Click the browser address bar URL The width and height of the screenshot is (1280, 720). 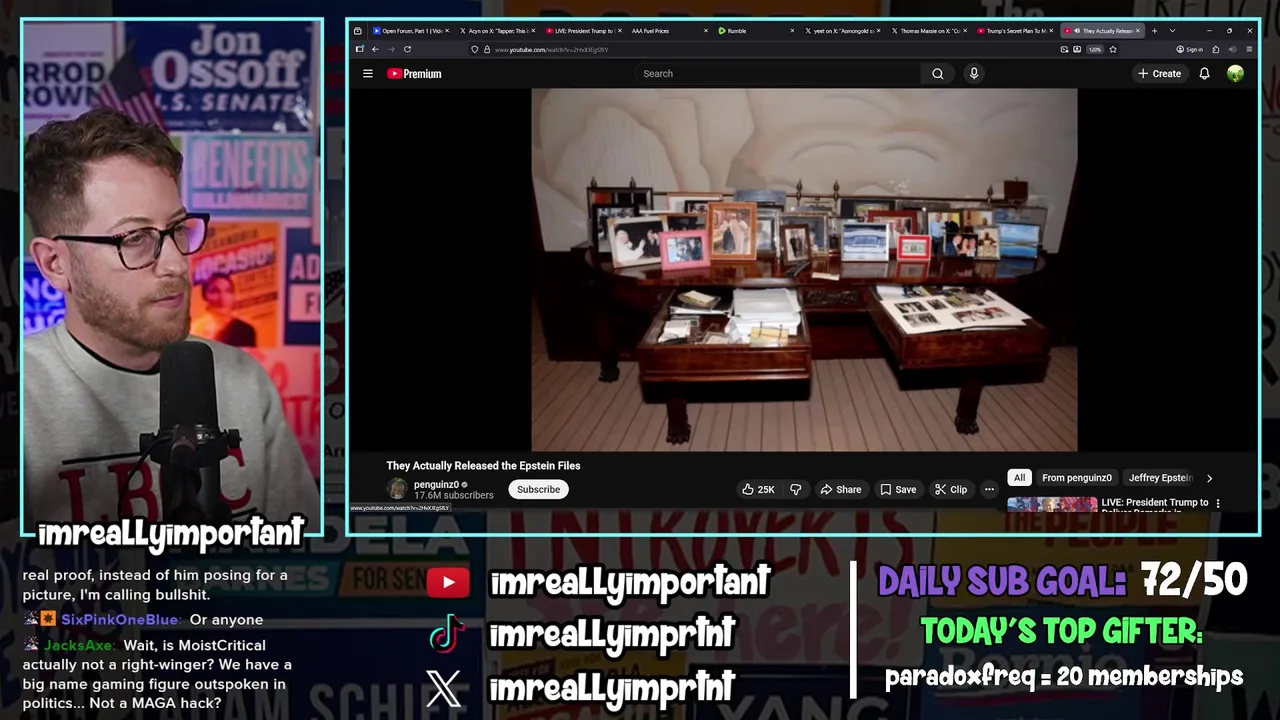551,49
